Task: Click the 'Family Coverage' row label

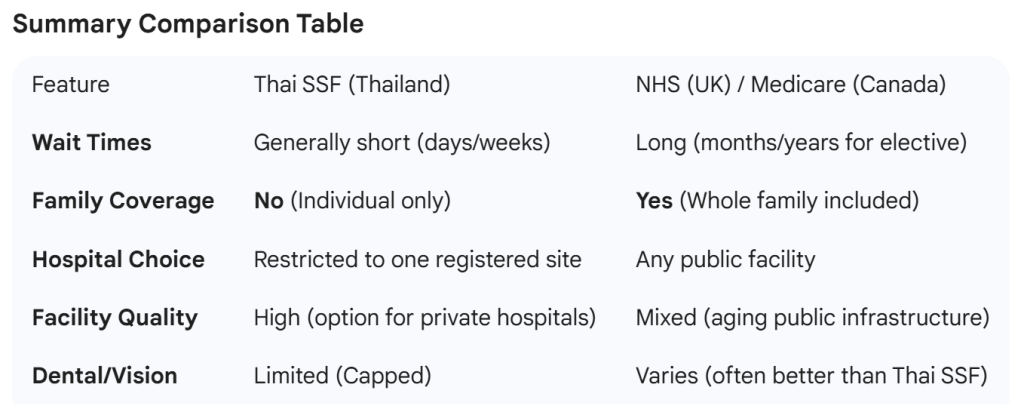Action: coord(122,201)
